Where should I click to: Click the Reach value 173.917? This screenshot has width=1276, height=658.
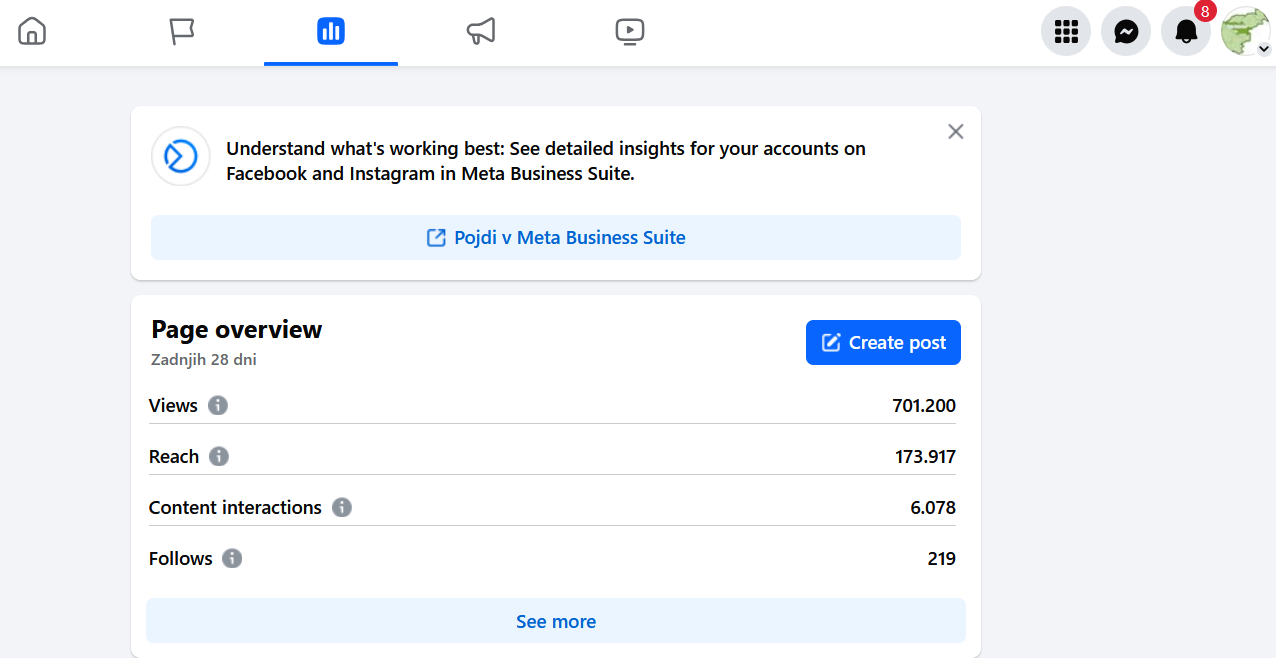pos(925,457)
